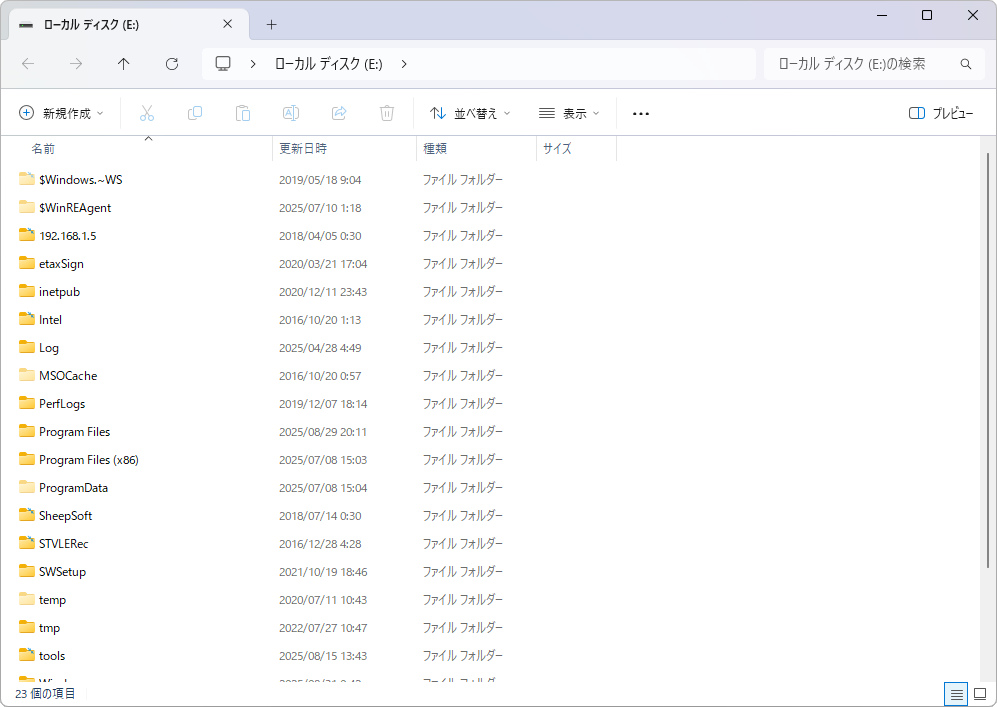Image resolution: width=997 pixels, height=707 pixels.
Task: Open the see more ellipsis menu
Action: coord(641,113)
